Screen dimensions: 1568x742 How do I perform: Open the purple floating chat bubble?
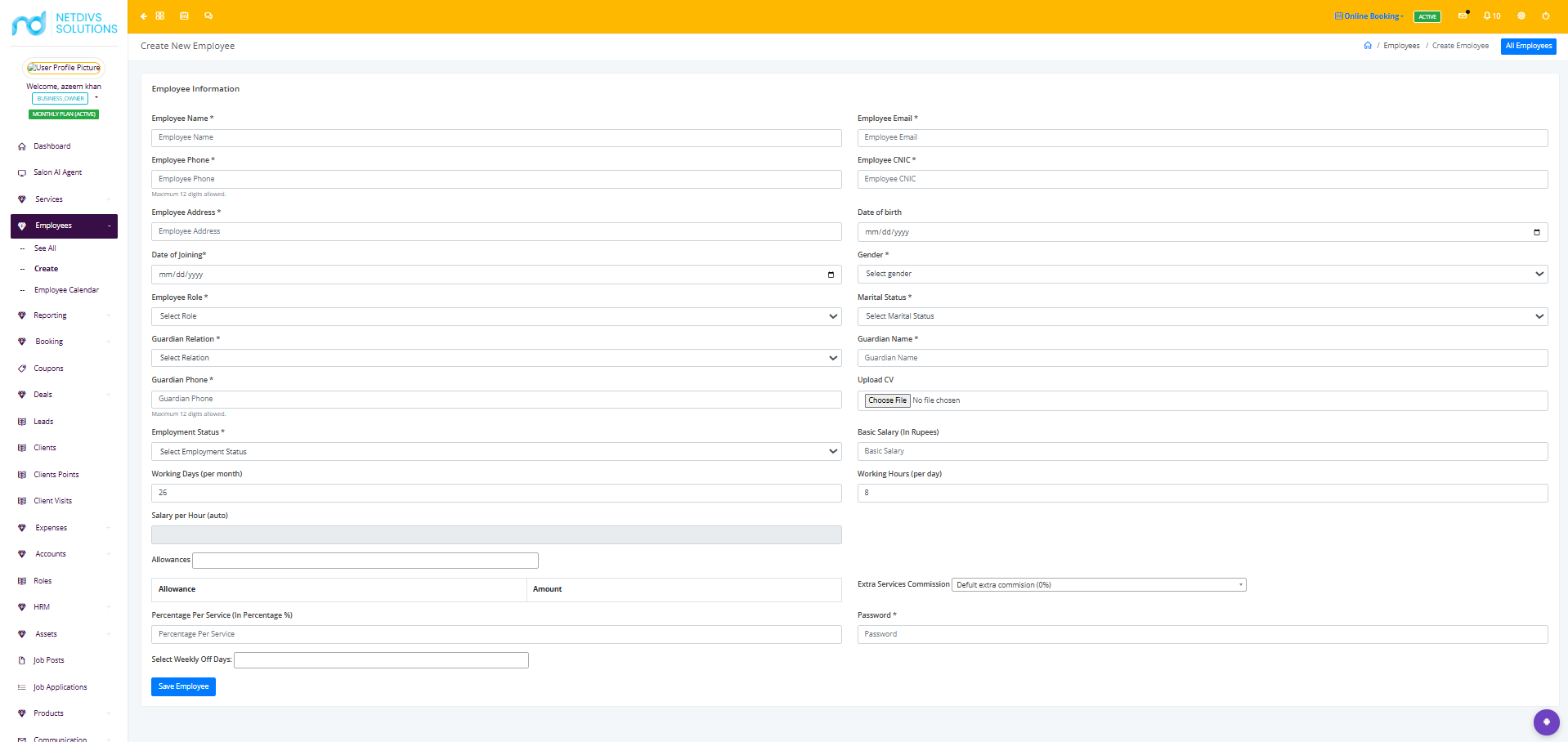[x=1546, y=722]
